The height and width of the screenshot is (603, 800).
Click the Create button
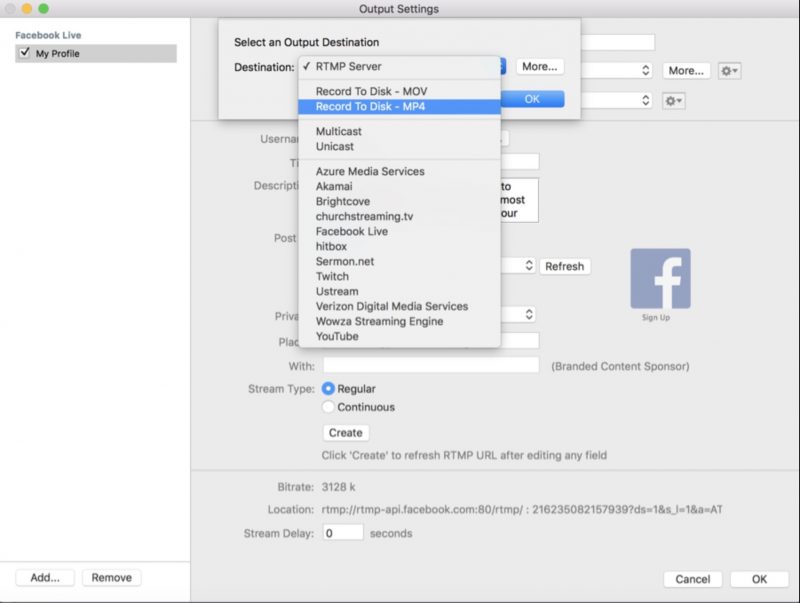tap(345, 433)
